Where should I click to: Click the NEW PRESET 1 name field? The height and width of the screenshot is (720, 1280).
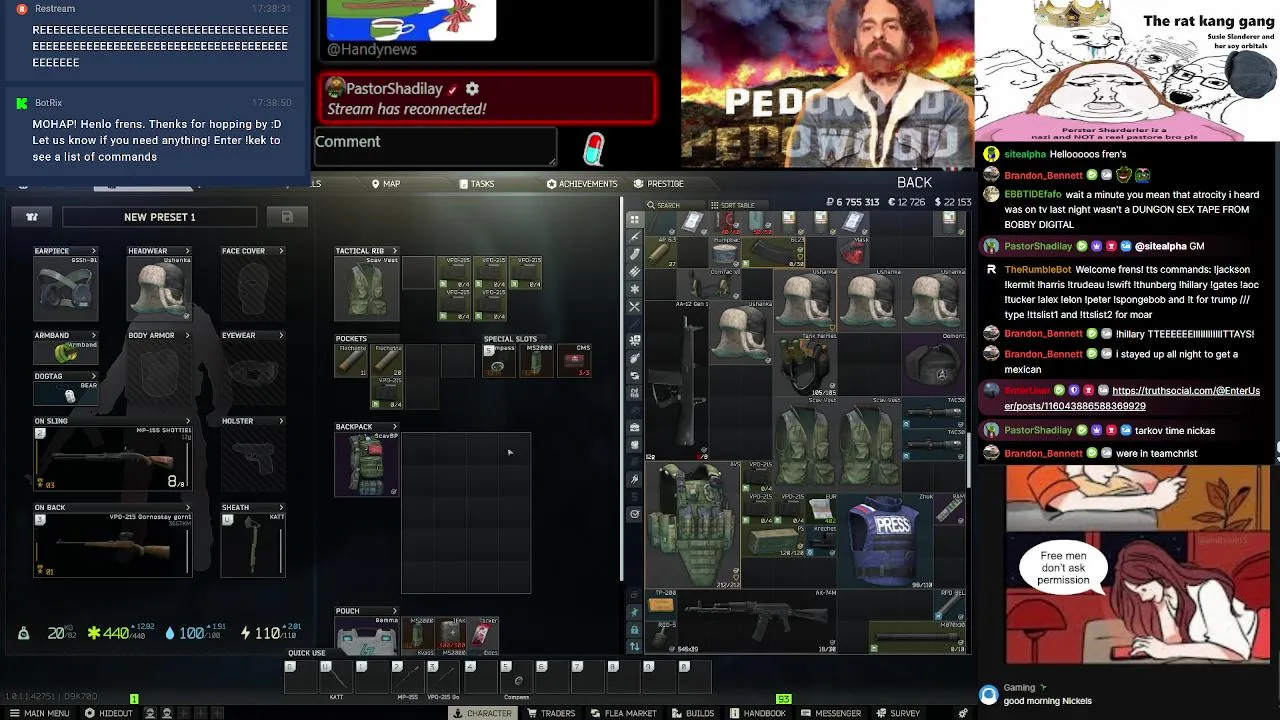160,217
